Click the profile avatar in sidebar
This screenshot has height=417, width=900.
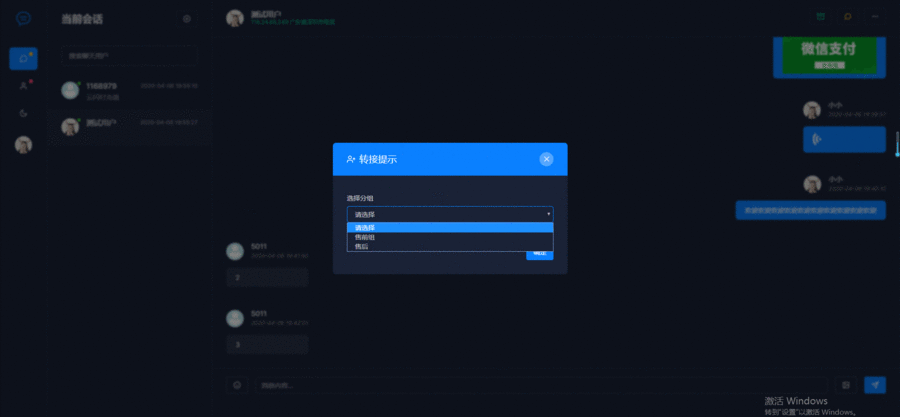(23, 145)
